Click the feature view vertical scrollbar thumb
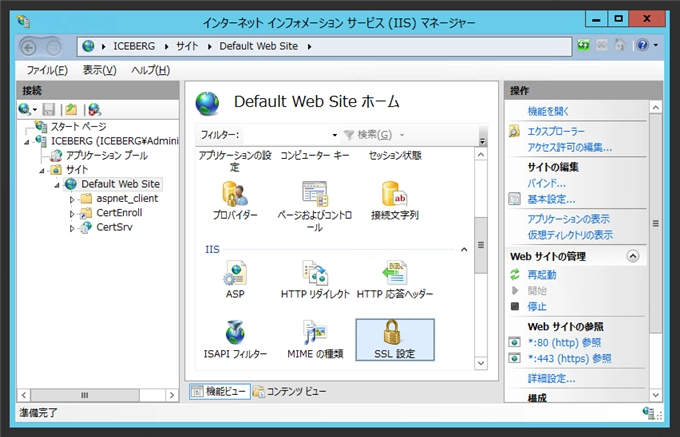The image size is (680, 437). pyautogui.click(x=481, y=245)
